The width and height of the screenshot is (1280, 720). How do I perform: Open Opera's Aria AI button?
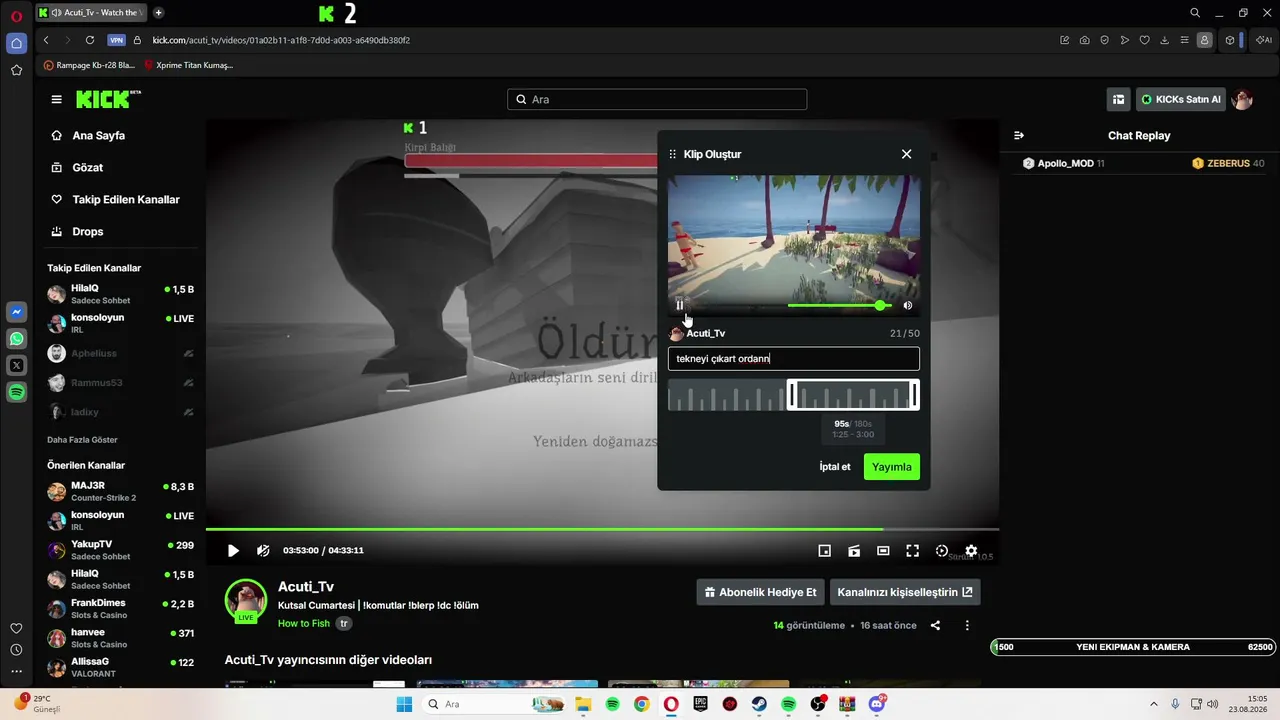coord(1264,40)
